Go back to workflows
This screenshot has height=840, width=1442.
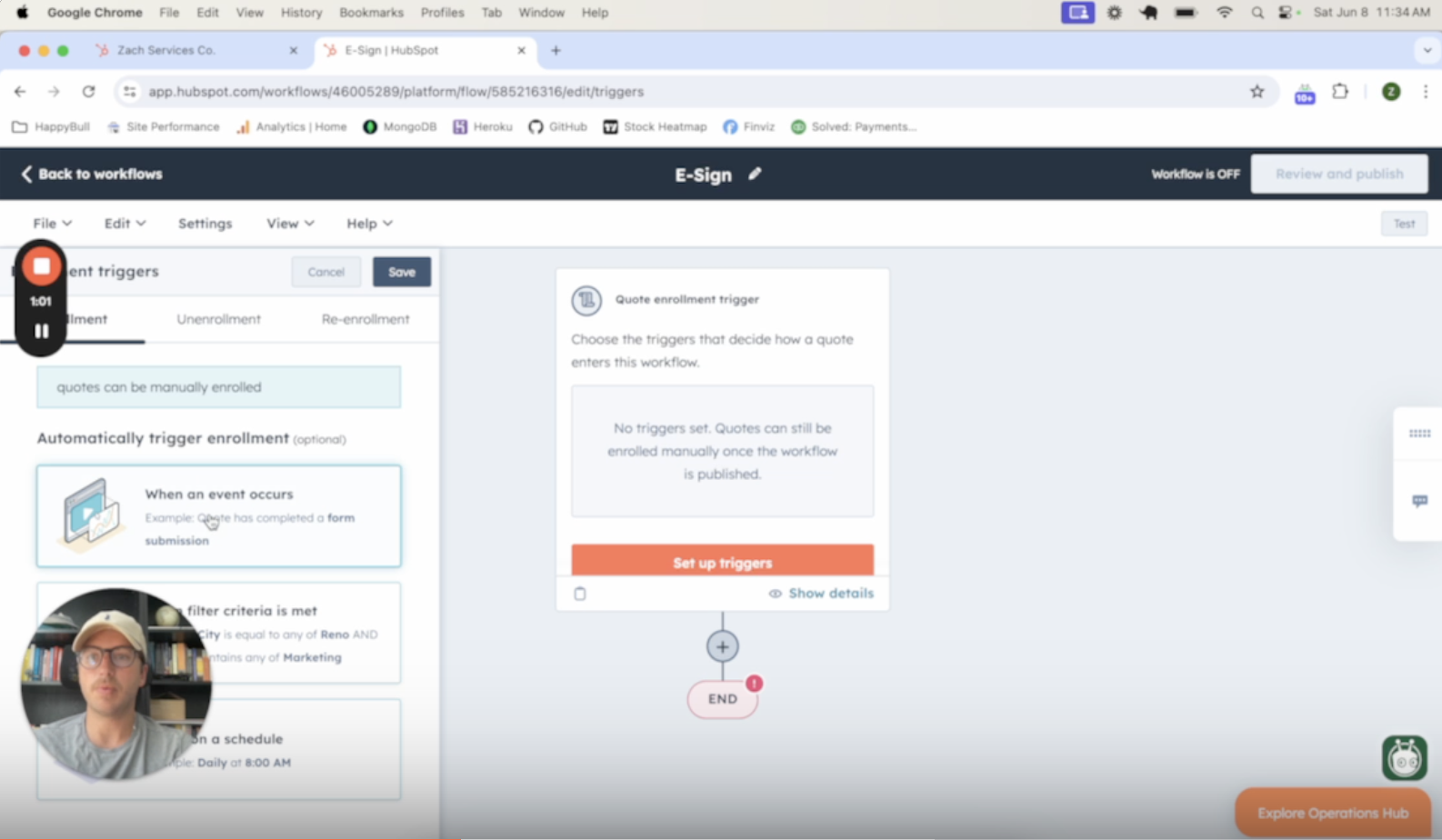[91, 174]
